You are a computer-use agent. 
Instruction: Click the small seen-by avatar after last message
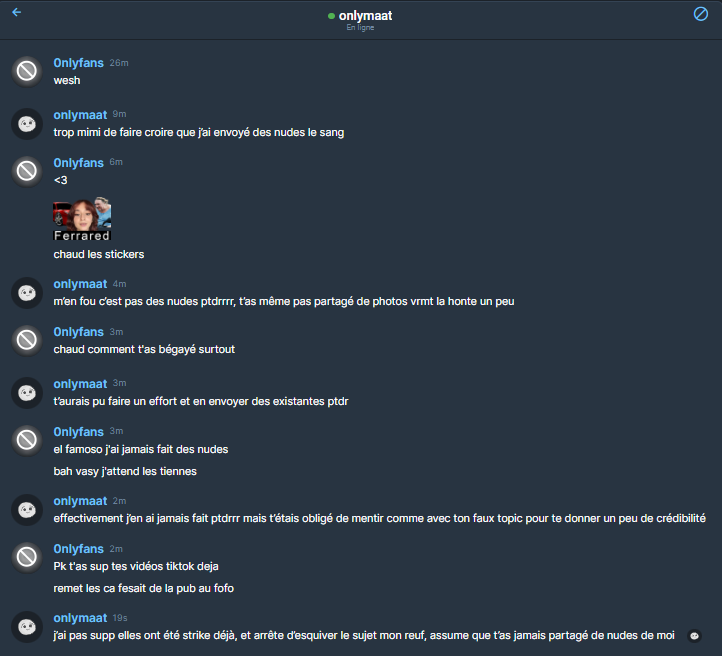695,635
